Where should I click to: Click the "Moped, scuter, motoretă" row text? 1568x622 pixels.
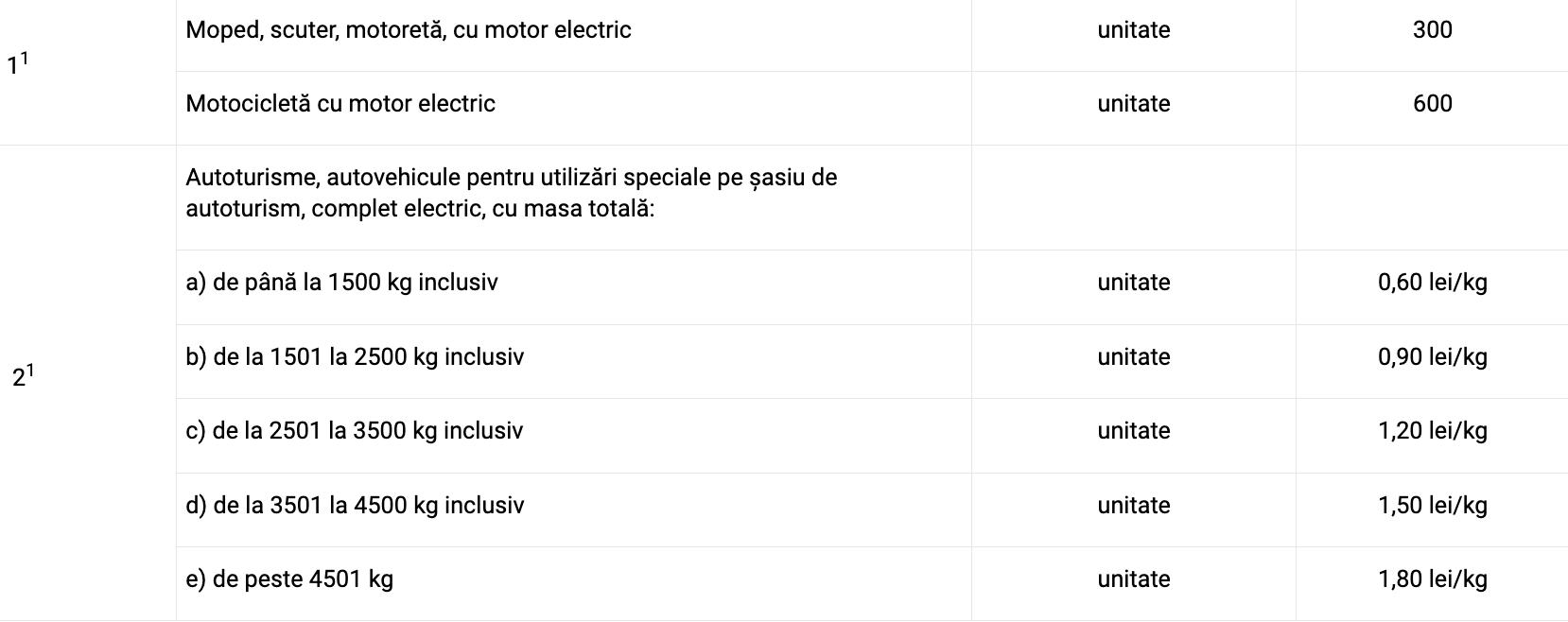(x=408, y=30)
